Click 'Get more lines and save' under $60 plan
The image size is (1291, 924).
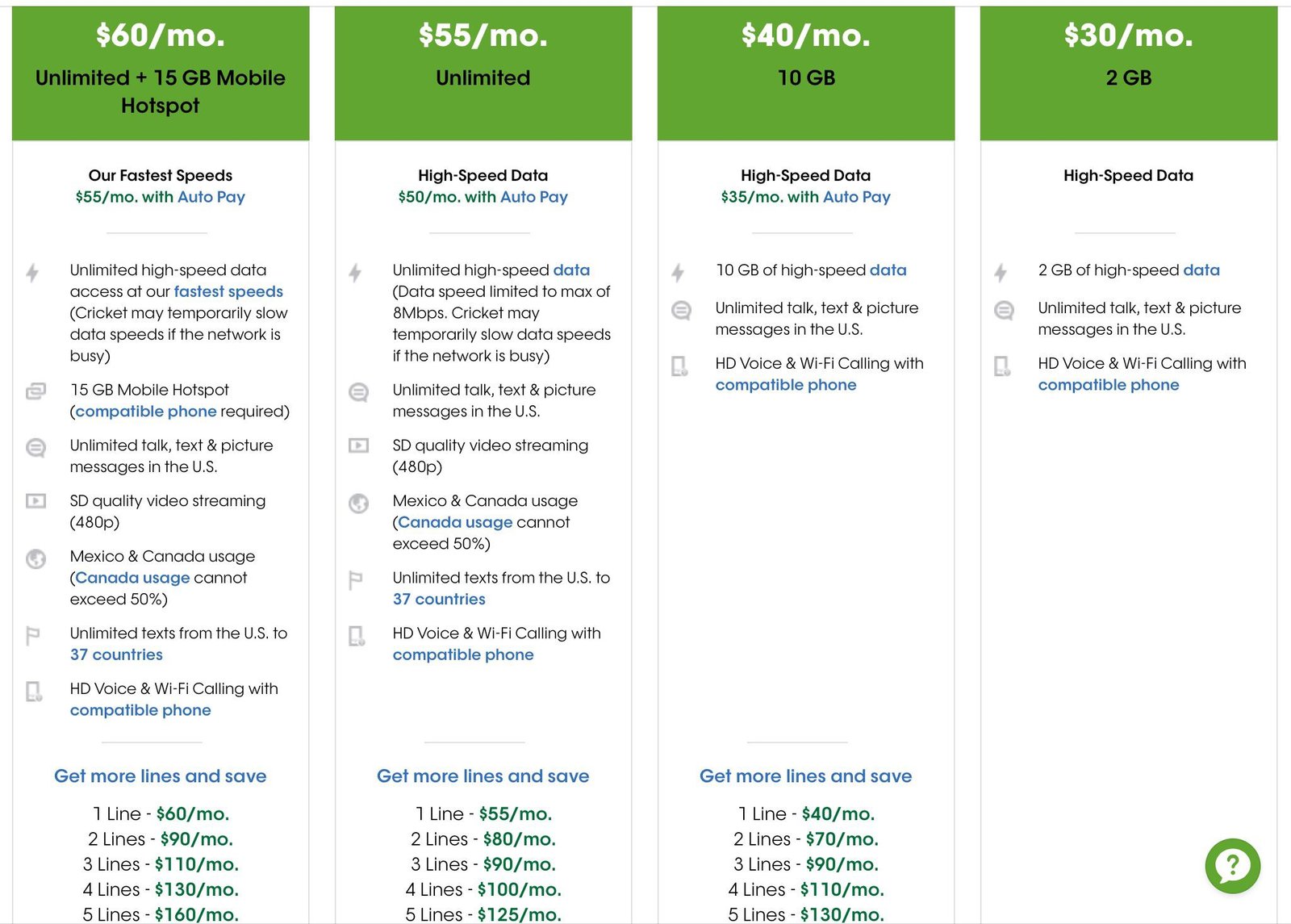point(161,776)
